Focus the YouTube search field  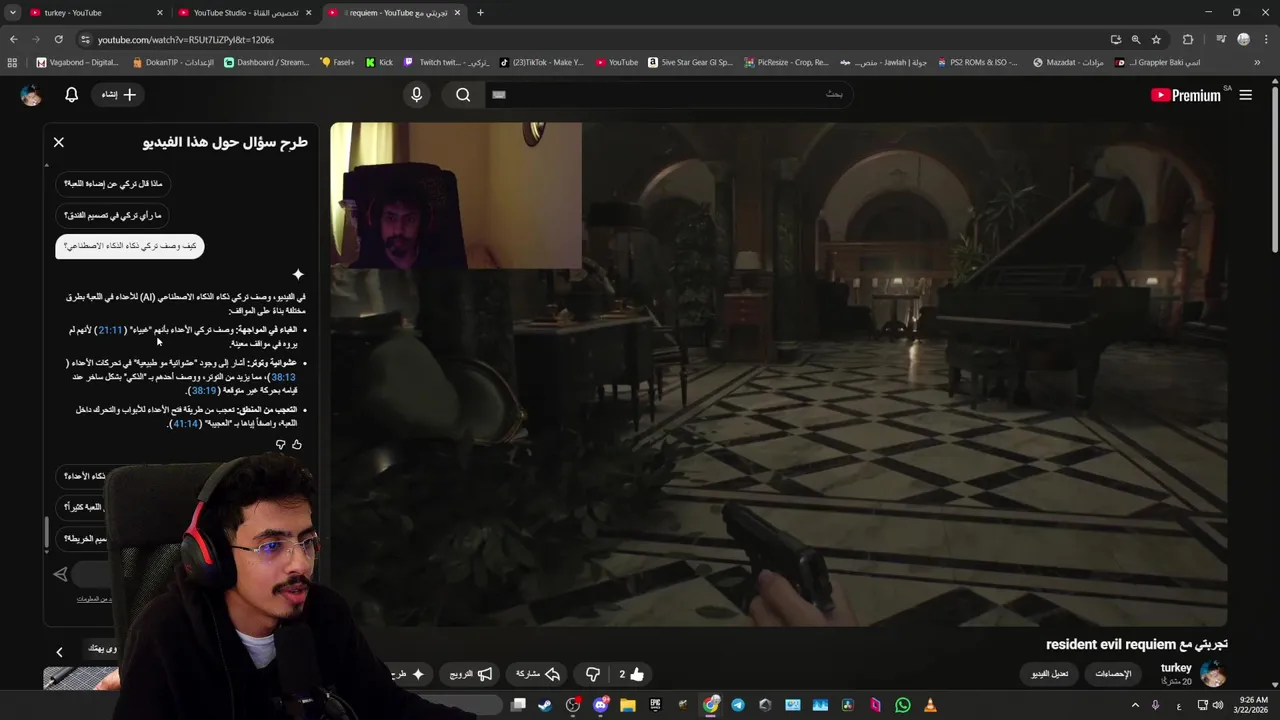click(x=668, y=94)
